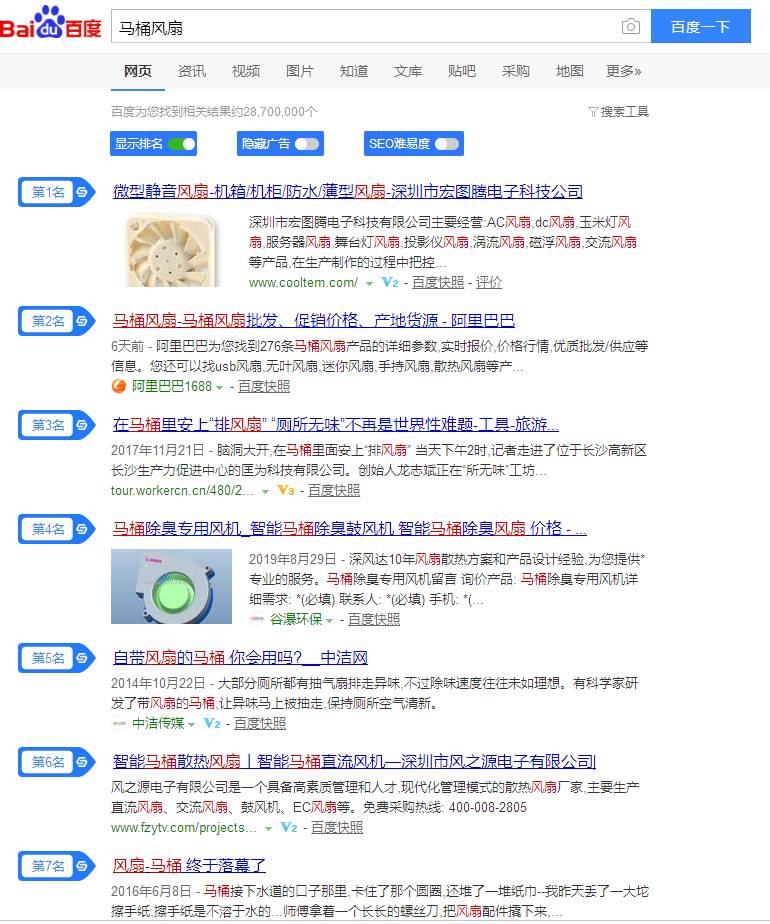This screenshot has width=770, height=924.
Task: Click www.cooltem.com/ URL link
Action: coord(303,282)
